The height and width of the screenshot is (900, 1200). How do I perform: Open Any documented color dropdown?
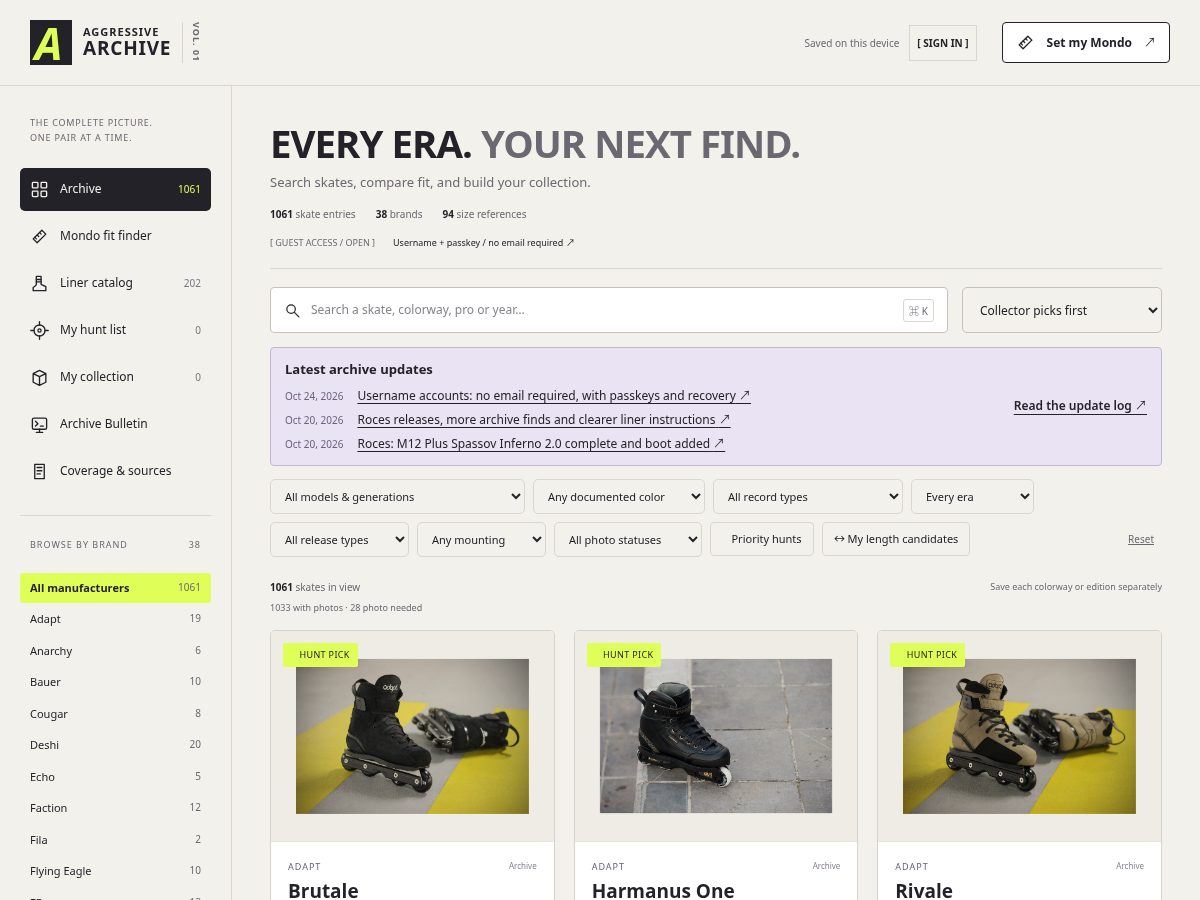tap(619, 496)
